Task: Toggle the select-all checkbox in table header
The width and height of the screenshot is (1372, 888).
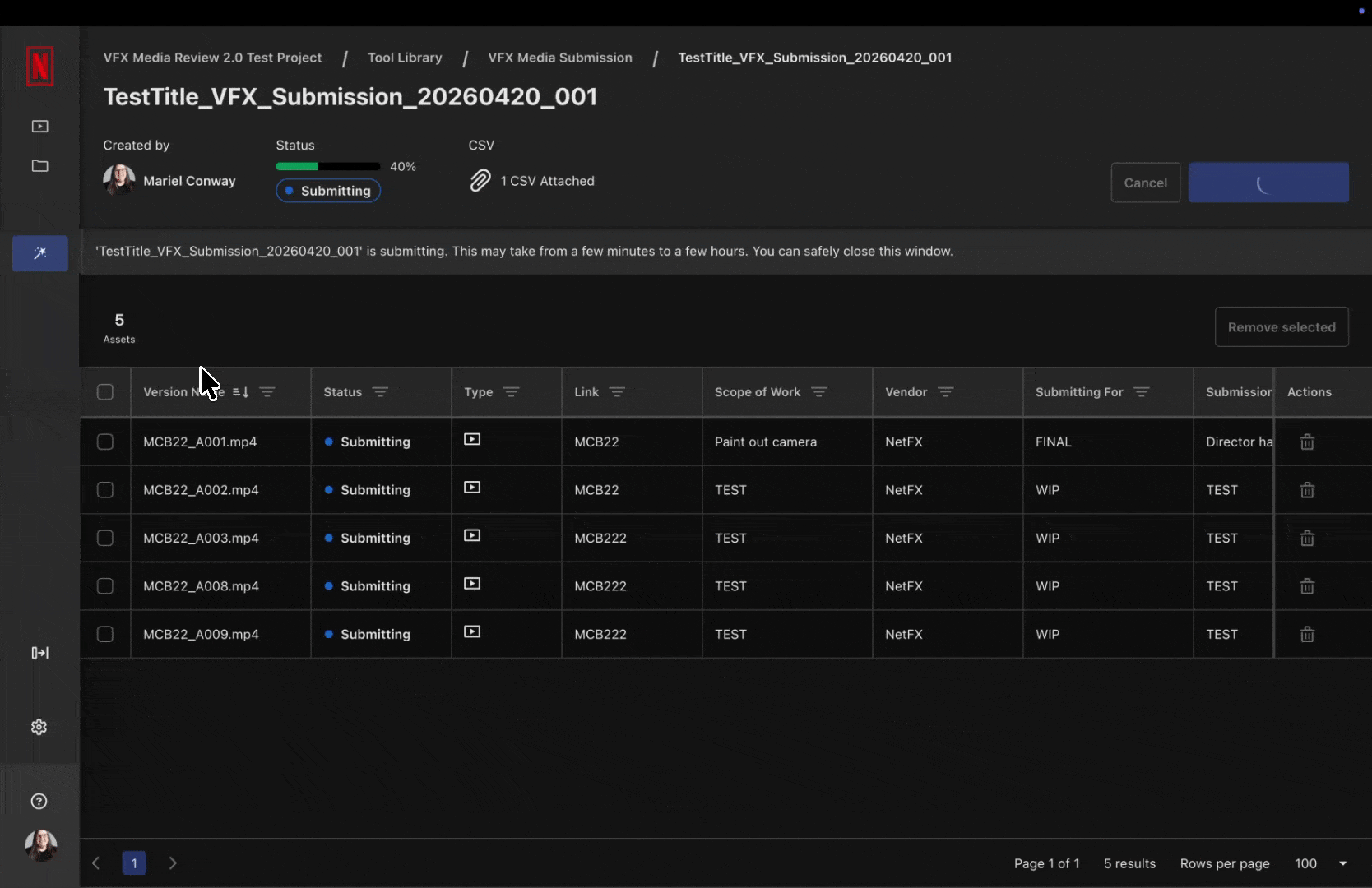Action: point(105,392)
